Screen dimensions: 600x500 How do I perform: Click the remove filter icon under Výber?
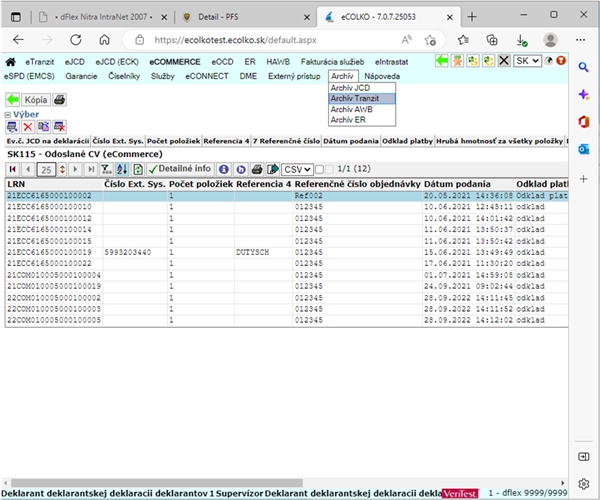pyautogui.click(x=59, y=127)
